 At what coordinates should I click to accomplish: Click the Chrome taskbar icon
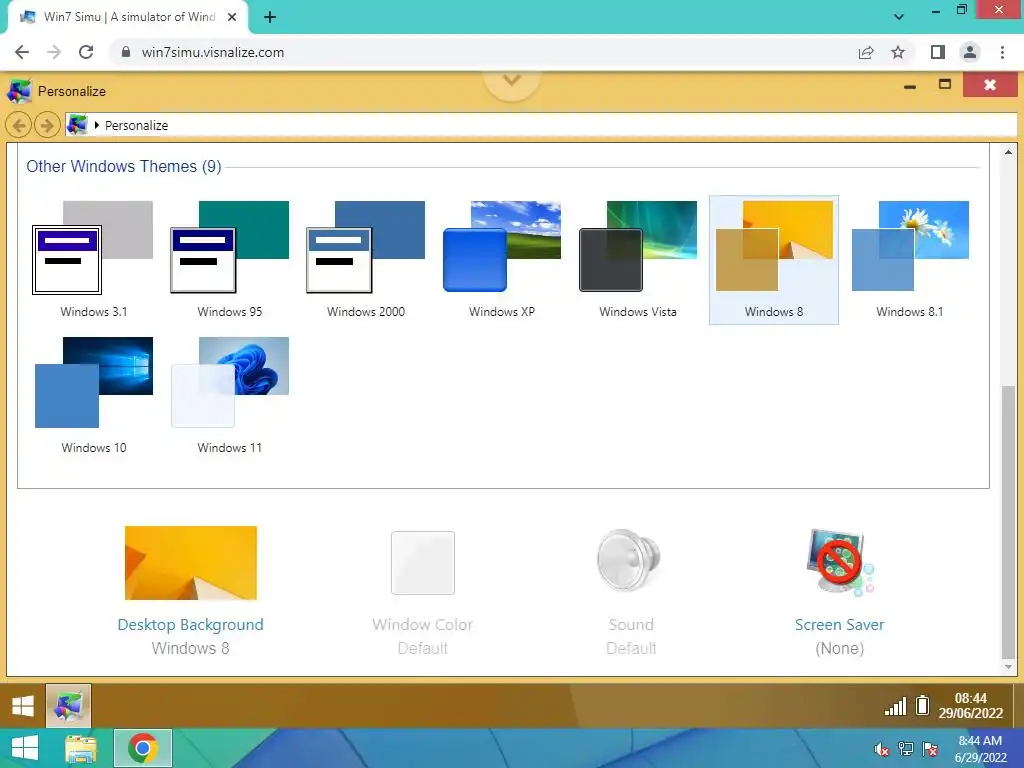click(143, 748)
